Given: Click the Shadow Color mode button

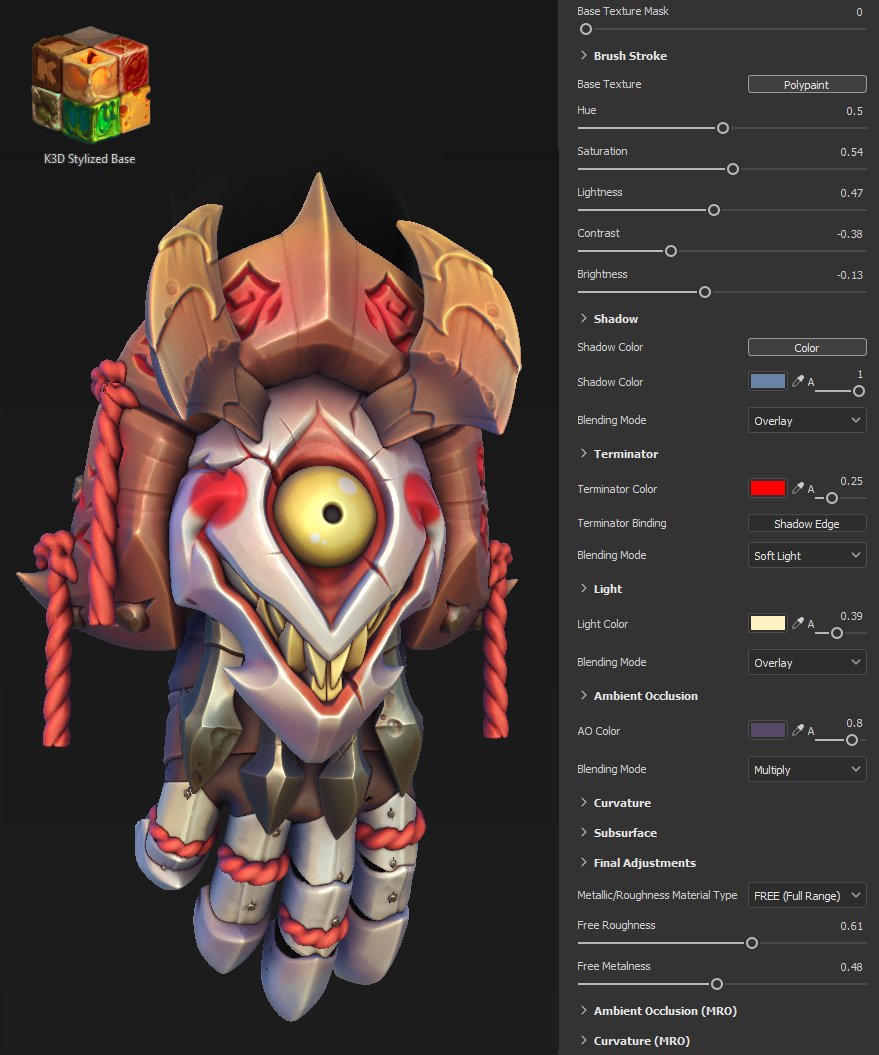Looking at the screenshot, I should (x=807, y=347).
